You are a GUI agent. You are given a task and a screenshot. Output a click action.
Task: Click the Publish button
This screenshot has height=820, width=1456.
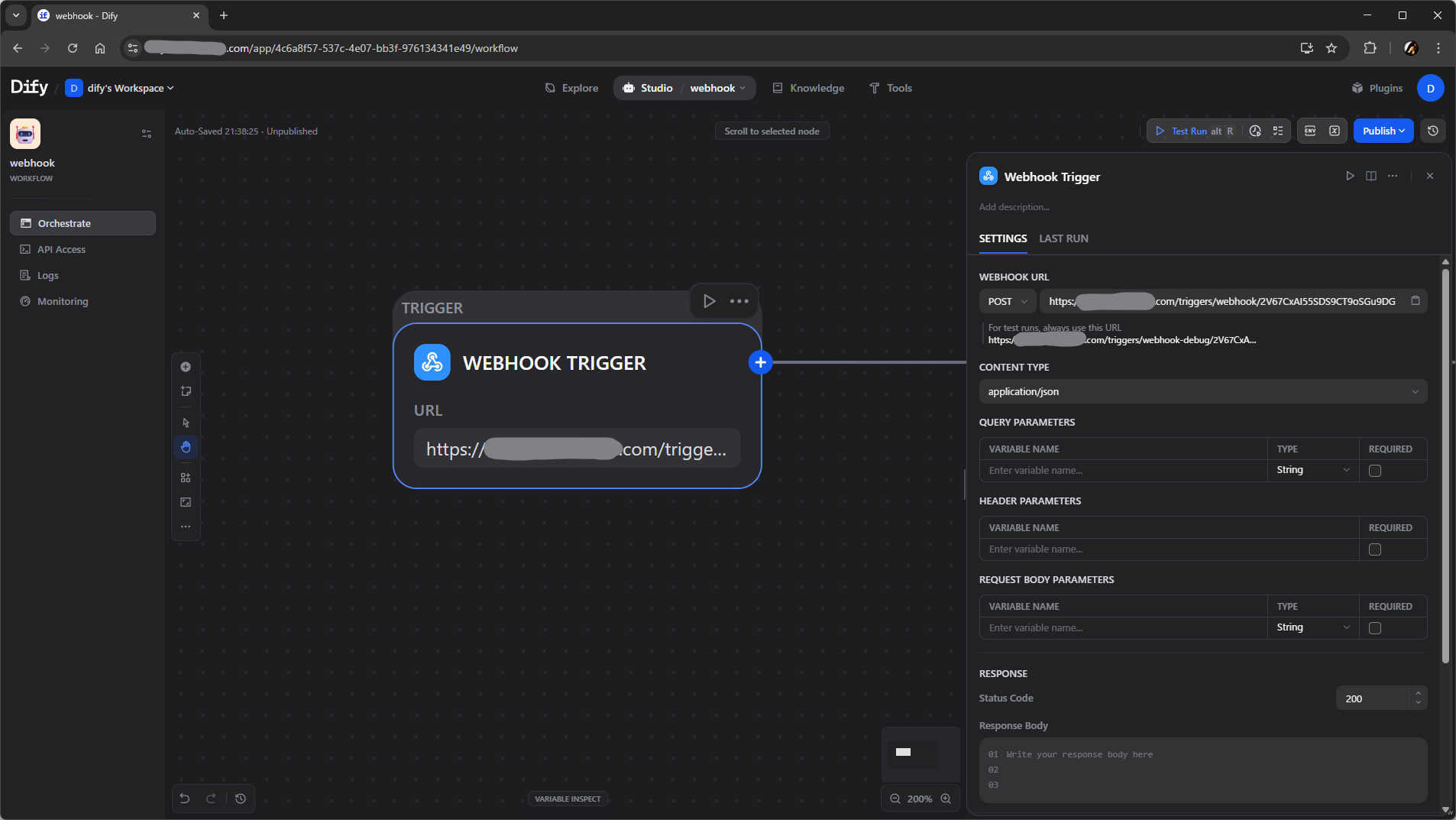tap(1383, 131)
